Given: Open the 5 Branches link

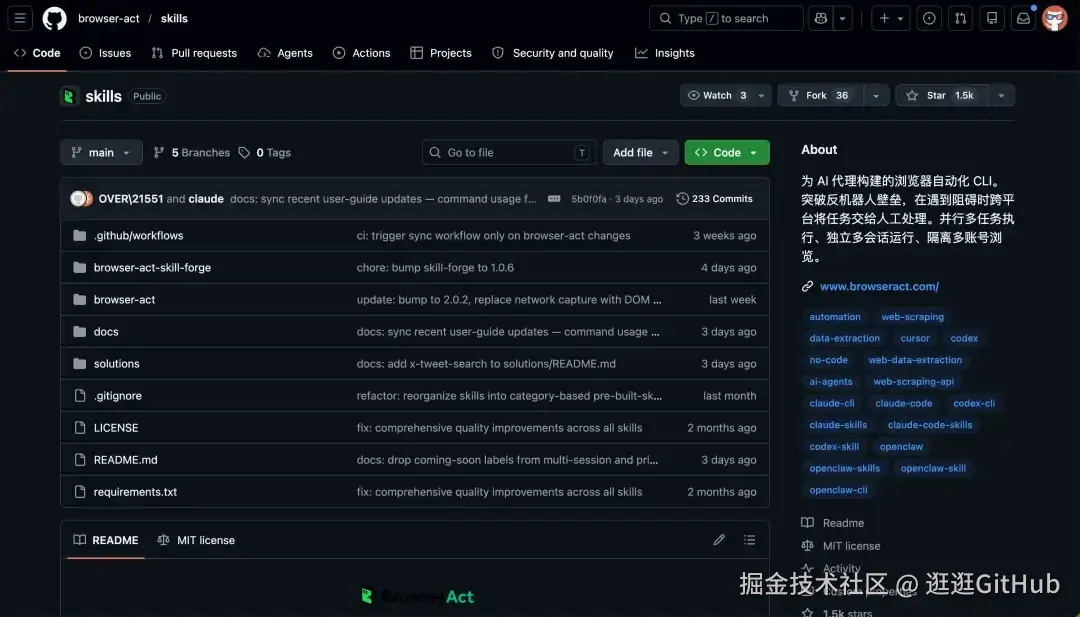Looking at the screenshot, I should pyautogui.click(x=191, y=152).
